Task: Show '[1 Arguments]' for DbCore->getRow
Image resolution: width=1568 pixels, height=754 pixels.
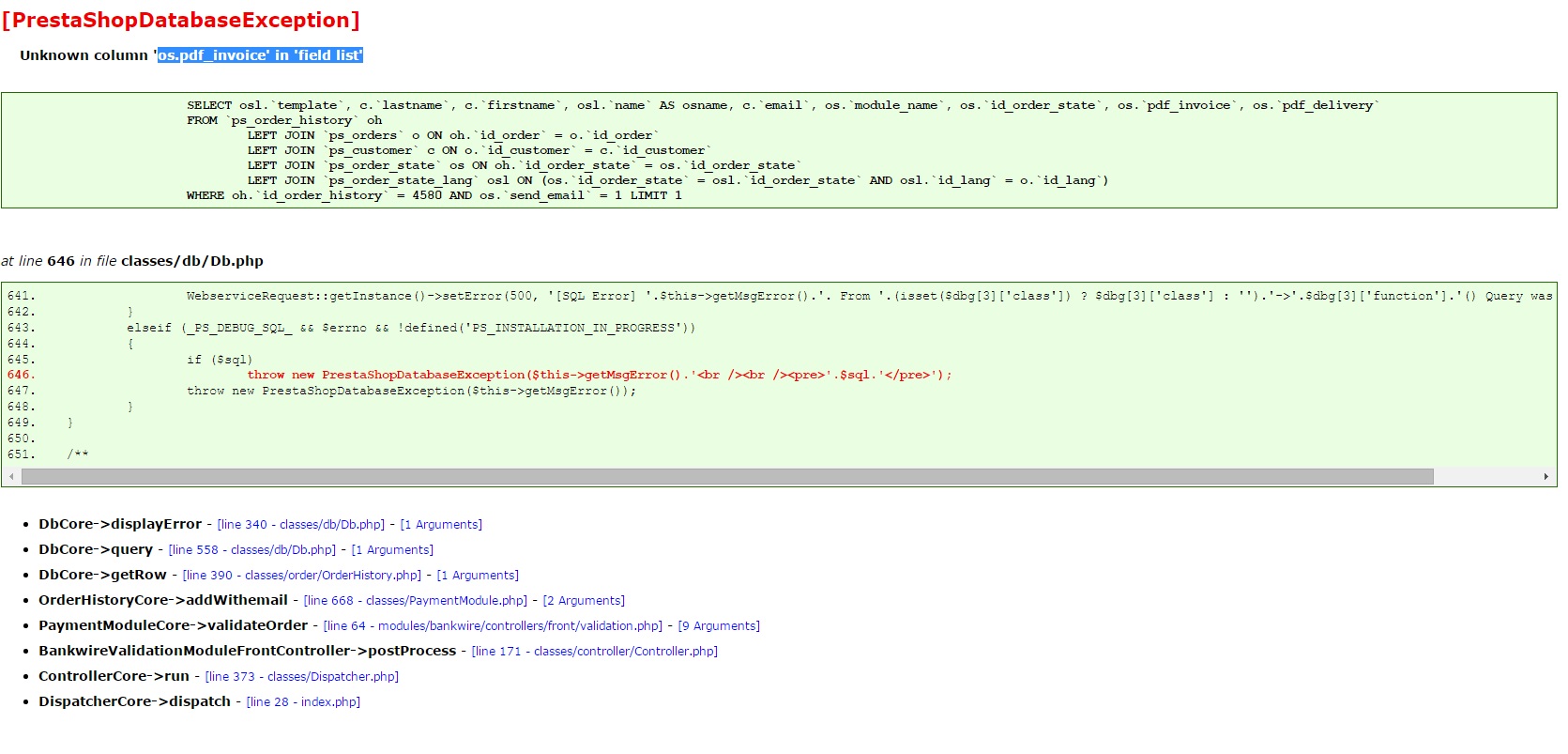Action: pyautogui.click(x=478, y=576)
